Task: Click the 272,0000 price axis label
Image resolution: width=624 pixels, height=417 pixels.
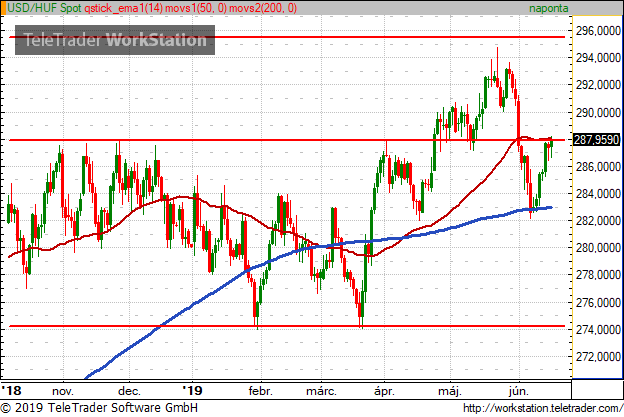Action: tap(598, 357)
